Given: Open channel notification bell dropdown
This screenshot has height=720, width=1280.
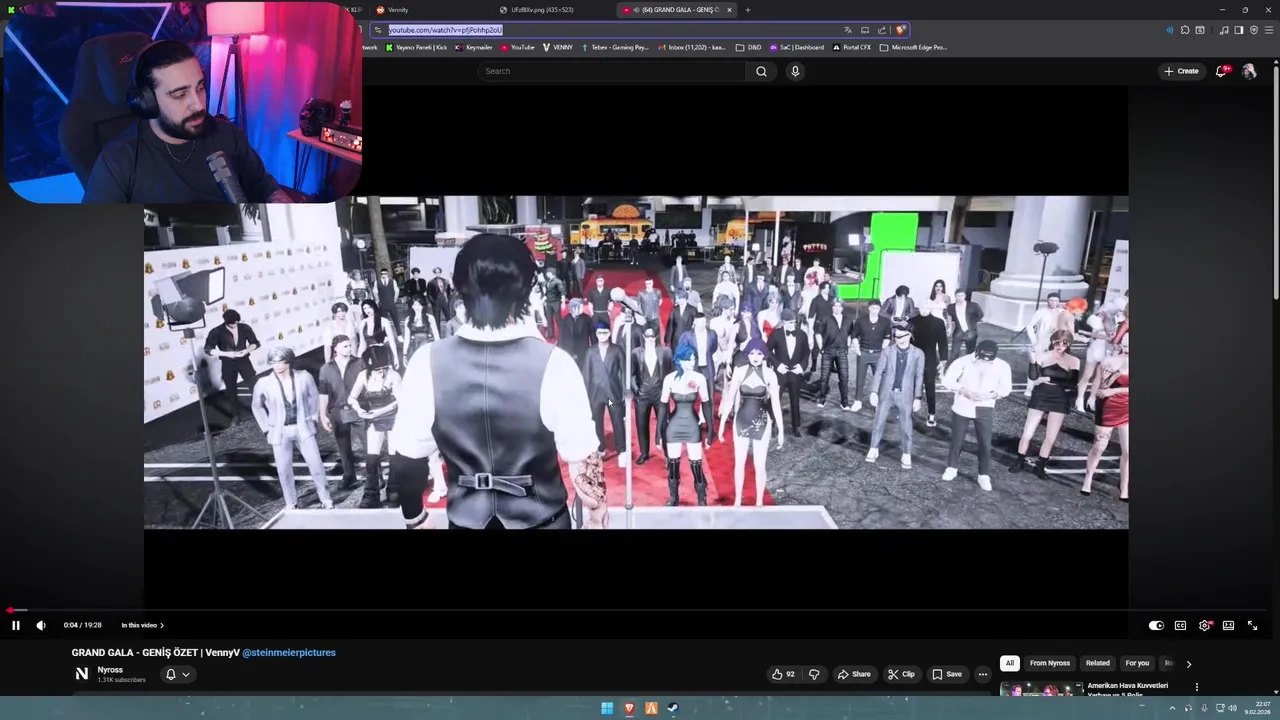Looking at the screenshot, I should 177,674.
